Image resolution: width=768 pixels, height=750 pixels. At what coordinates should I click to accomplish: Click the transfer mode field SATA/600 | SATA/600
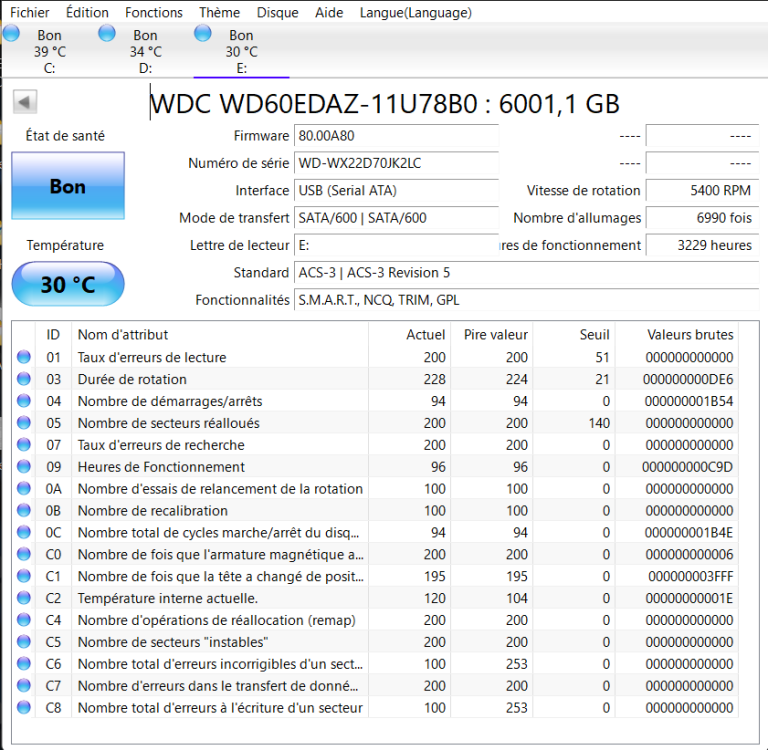pos(396,218)
